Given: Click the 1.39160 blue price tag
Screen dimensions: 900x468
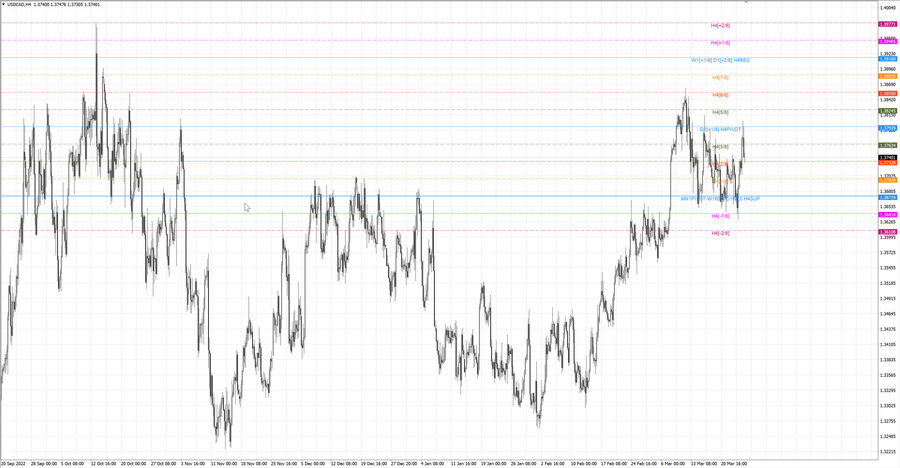Looking at the screenshot, I should click(888, 59).
